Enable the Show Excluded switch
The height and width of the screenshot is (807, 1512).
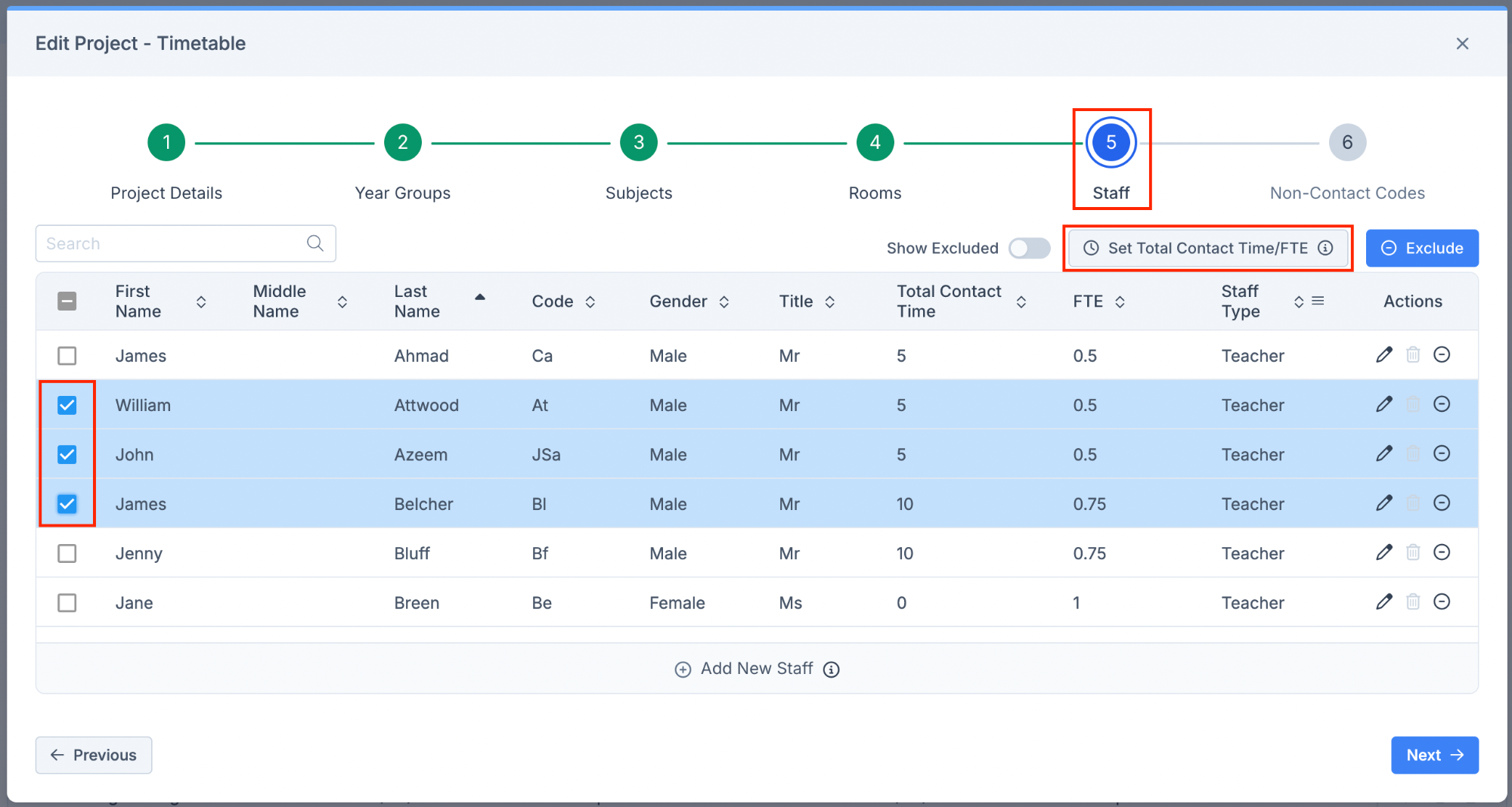[1029, 248]
